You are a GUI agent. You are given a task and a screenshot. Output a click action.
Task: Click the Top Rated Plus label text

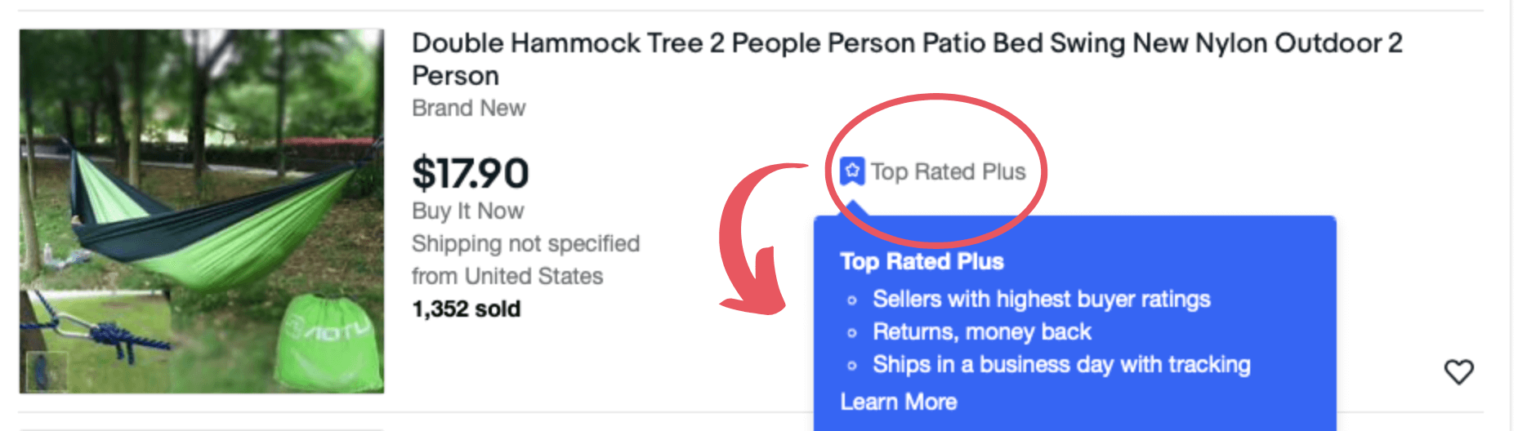coord(948,172)
